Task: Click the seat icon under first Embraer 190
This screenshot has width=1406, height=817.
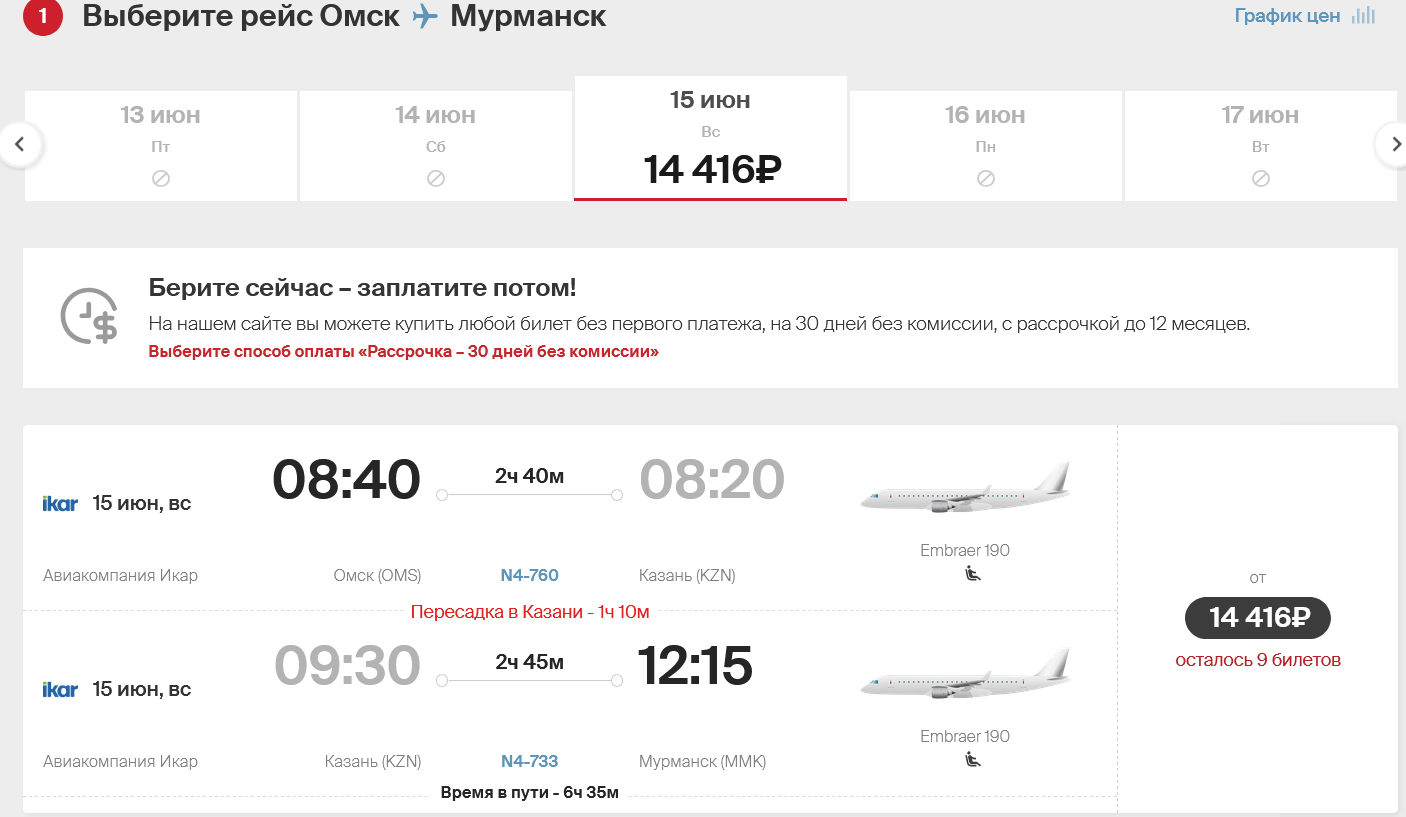Action: (x=972, y=574)
